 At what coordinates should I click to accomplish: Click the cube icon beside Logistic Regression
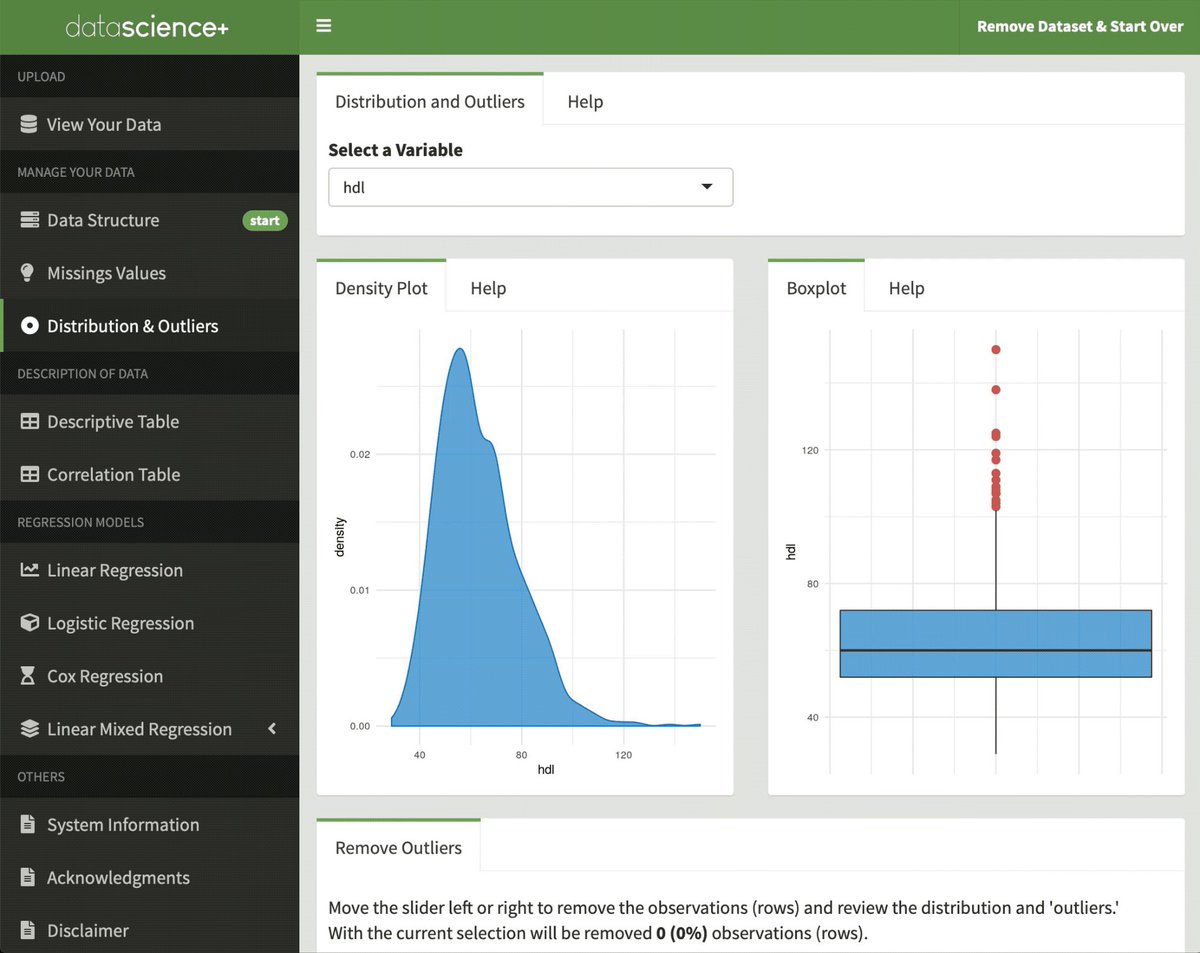click(x=29, y=623)
